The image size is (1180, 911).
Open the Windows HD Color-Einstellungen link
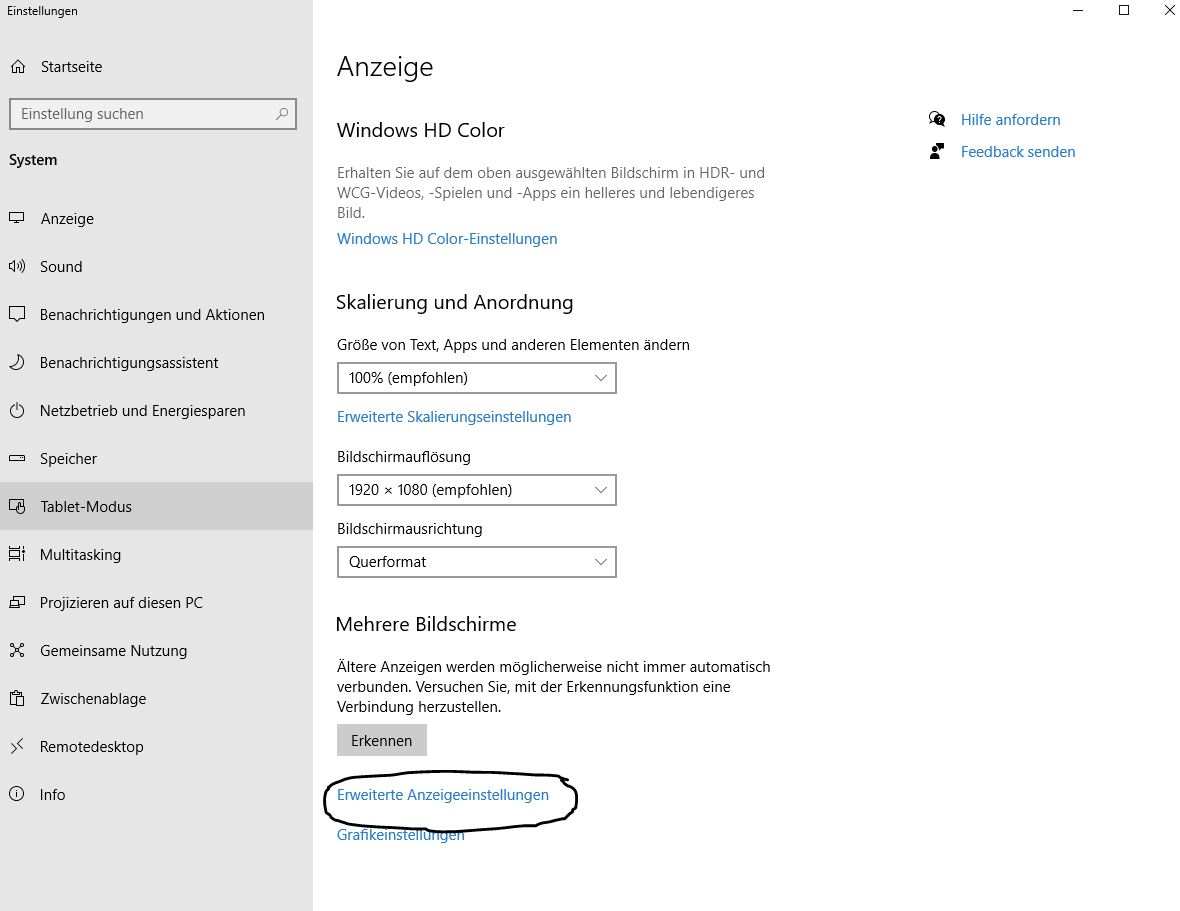[447, 238]
